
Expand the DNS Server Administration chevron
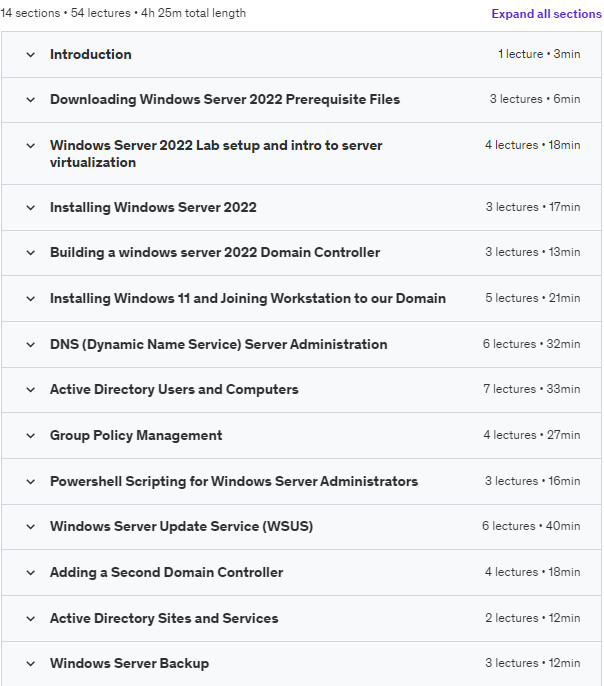[31, 345]
